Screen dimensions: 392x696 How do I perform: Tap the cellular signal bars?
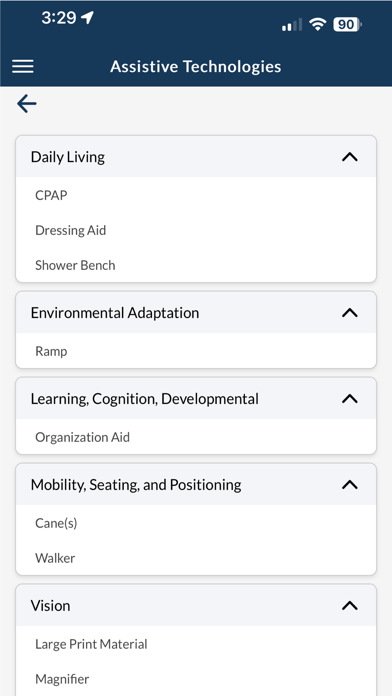pos(292,25)
